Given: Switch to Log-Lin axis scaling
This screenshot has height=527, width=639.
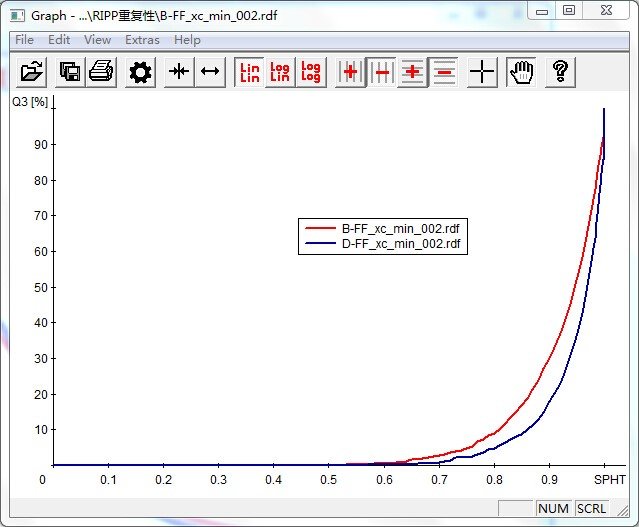Looking at the screenshot, I should coord(280,72).
